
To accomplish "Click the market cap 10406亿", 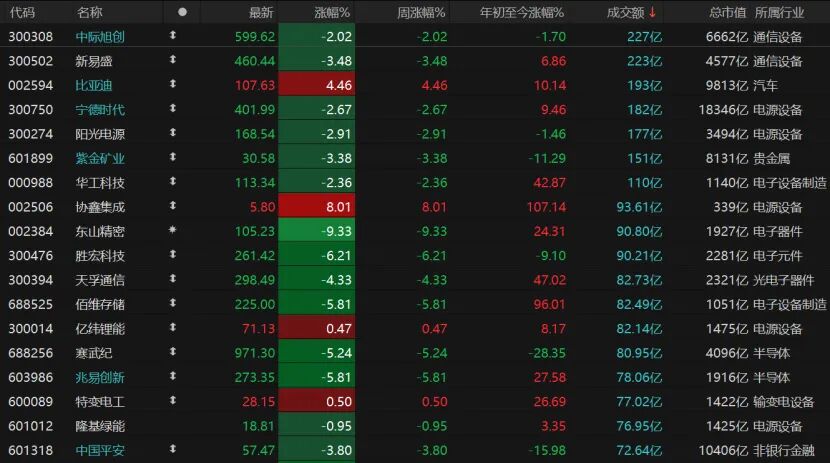I will (x=723, y=450).
